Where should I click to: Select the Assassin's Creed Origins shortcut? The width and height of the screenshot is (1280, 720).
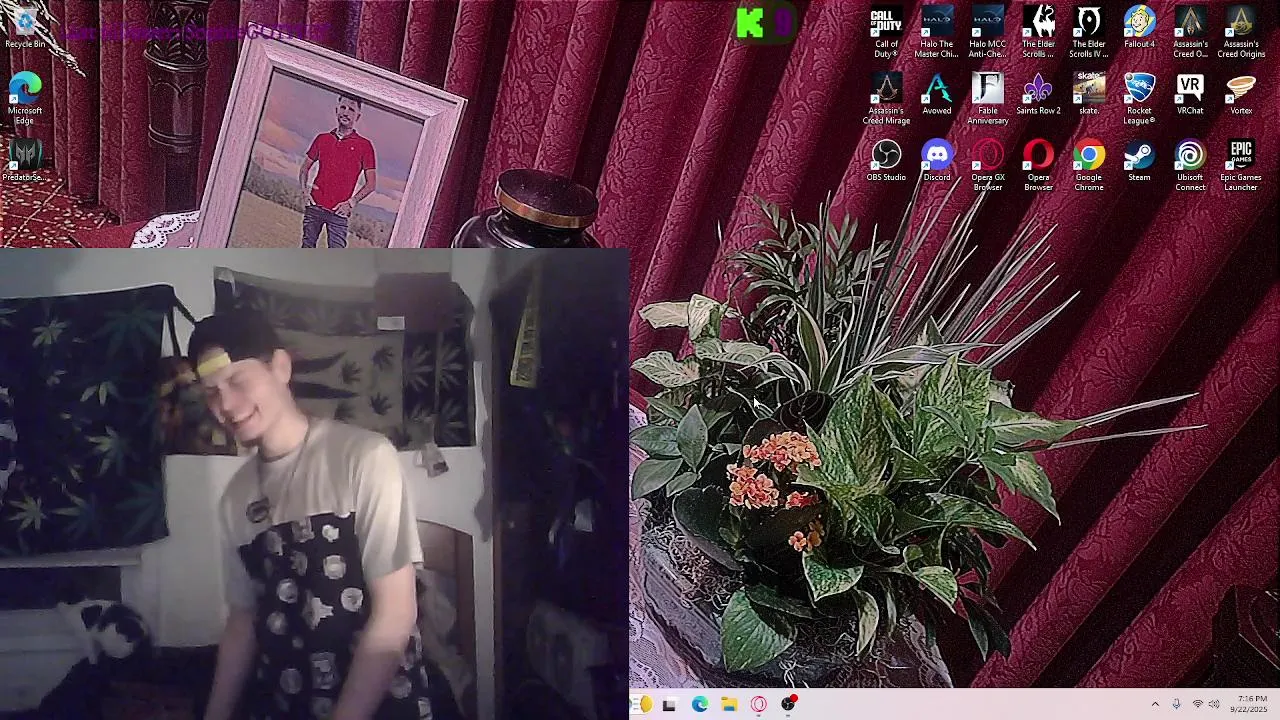(1241, 30)
